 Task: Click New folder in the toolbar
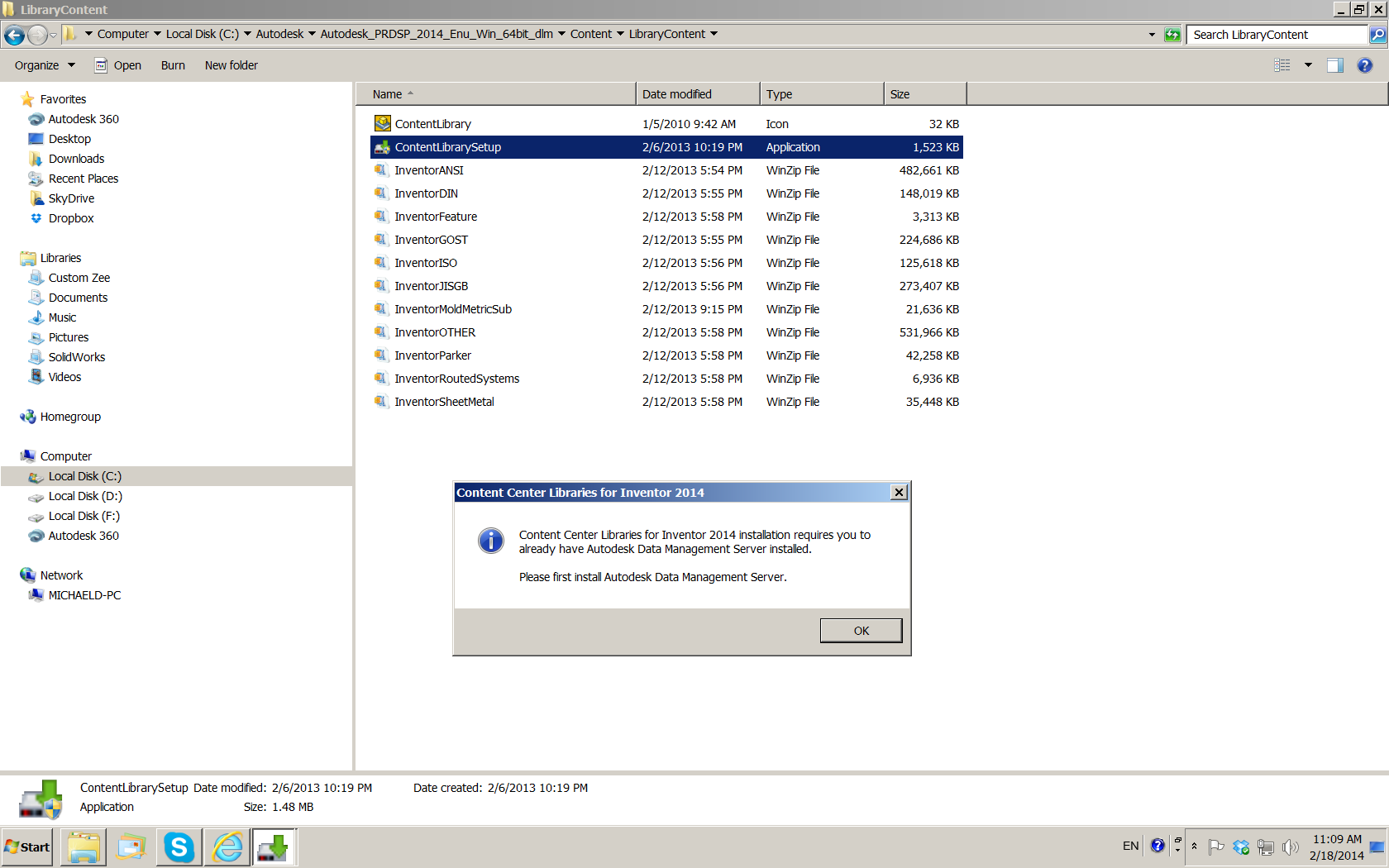[x=231, y=65]
